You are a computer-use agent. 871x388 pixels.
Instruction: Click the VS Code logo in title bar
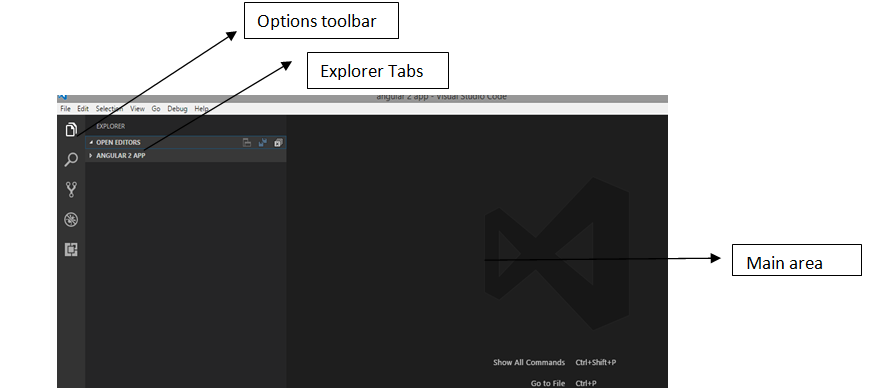62,98
